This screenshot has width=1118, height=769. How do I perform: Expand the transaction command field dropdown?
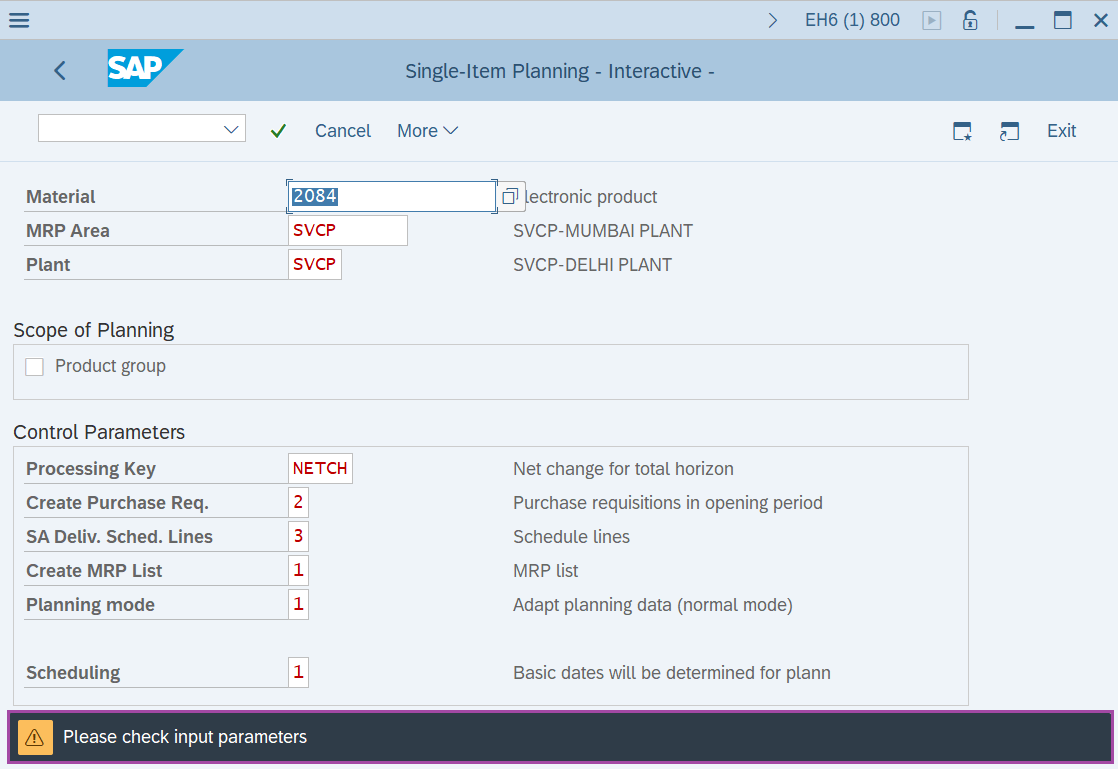click(x=231, y=128)
